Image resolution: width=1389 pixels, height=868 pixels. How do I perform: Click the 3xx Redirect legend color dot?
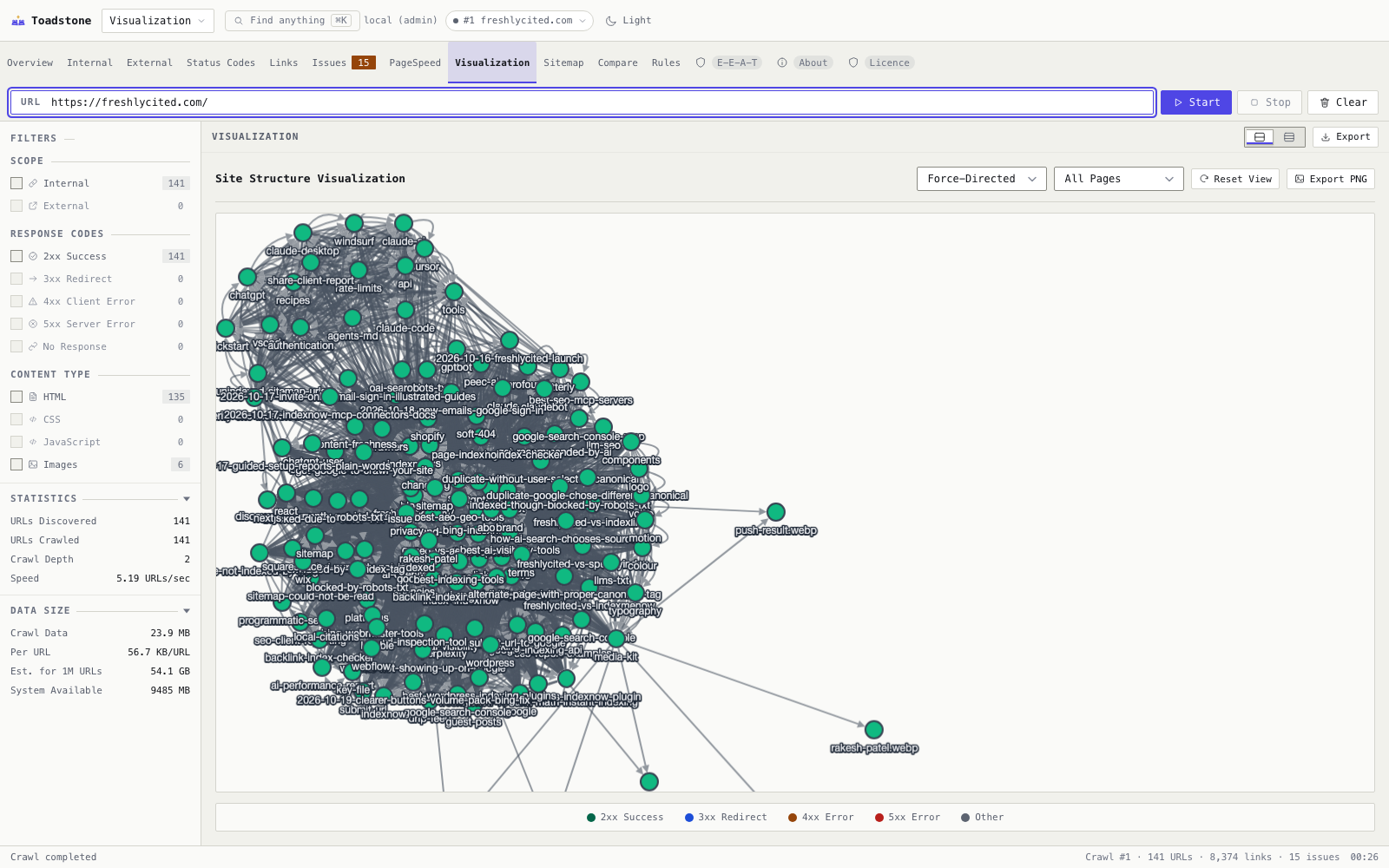(689, 818)
